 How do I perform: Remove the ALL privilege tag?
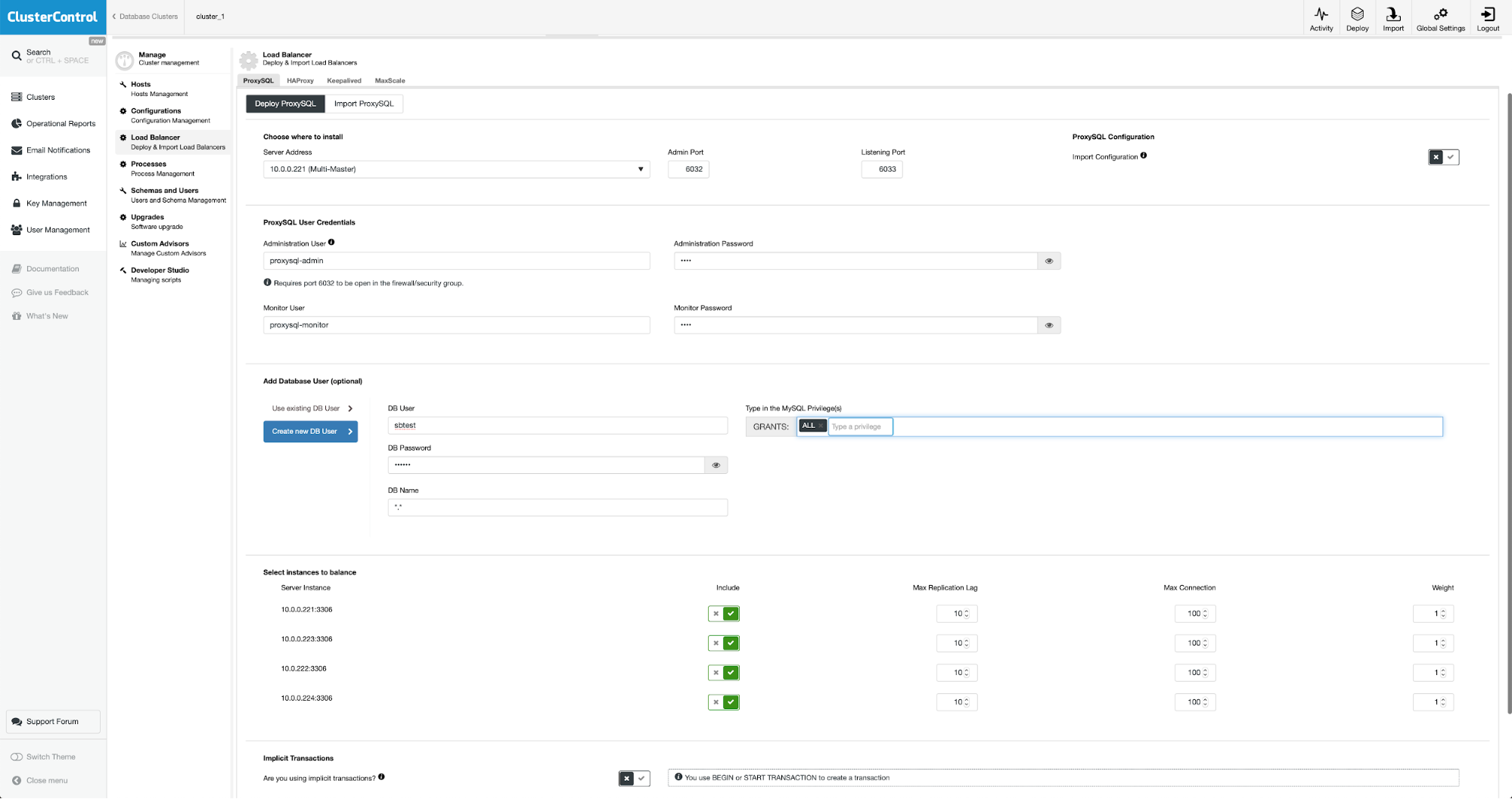pyautogui.click(x=821, y=426)
